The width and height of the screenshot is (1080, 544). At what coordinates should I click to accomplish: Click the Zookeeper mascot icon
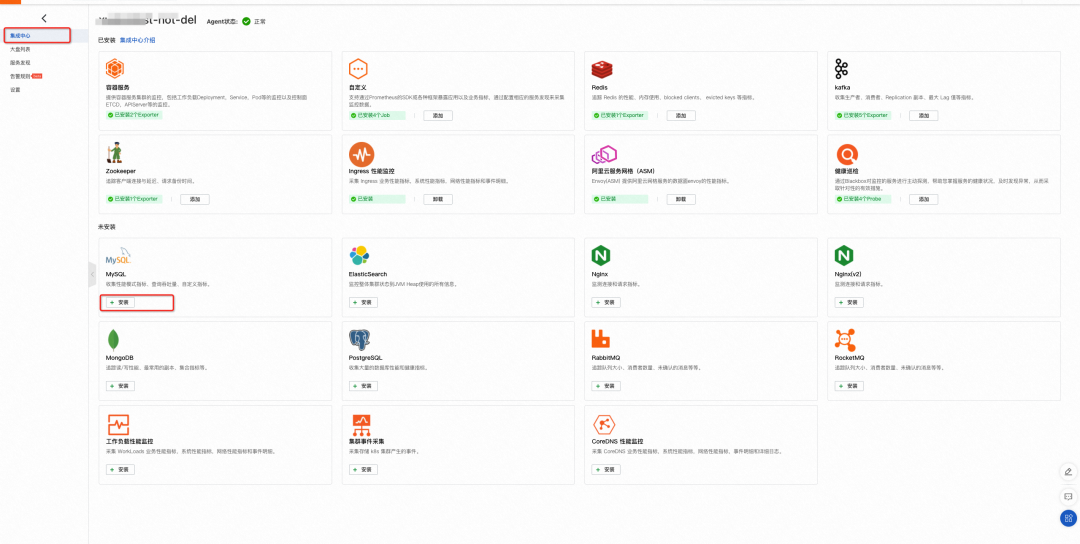(114, 153)
